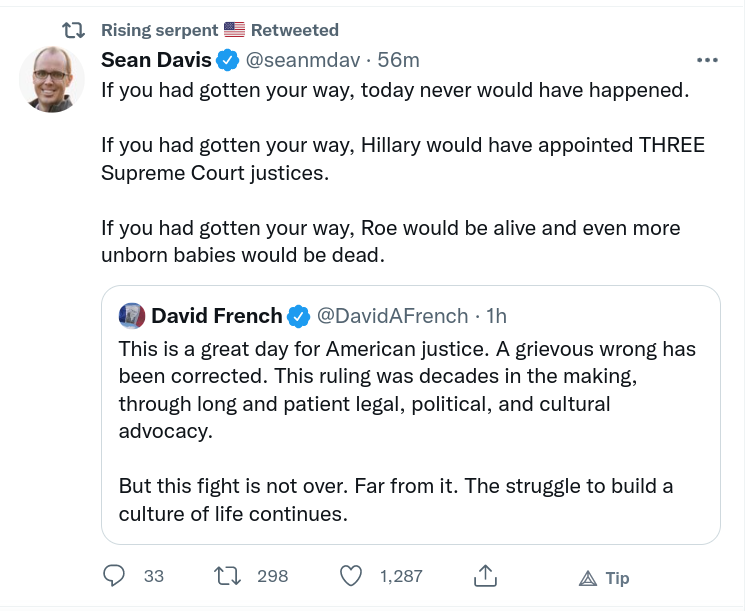Image resolution: width=745 pixels, height=611 pixels.
Task: Click the @DavidAFrench handle
Action: point(392,316)
